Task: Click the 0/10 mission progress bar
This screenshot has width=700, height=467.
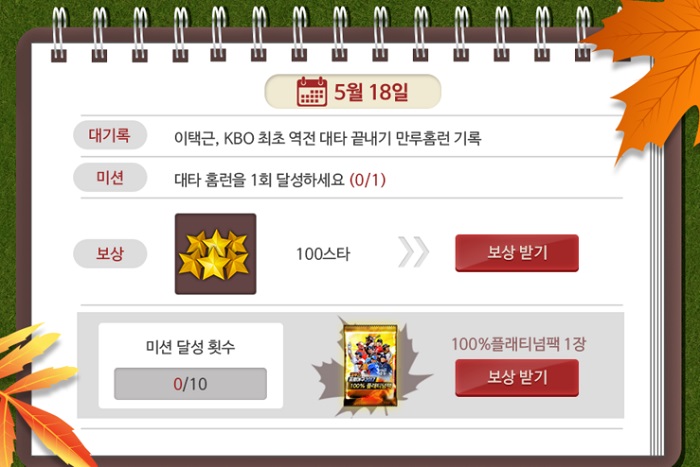Action: pyautogui.click(x=190, y=384)
